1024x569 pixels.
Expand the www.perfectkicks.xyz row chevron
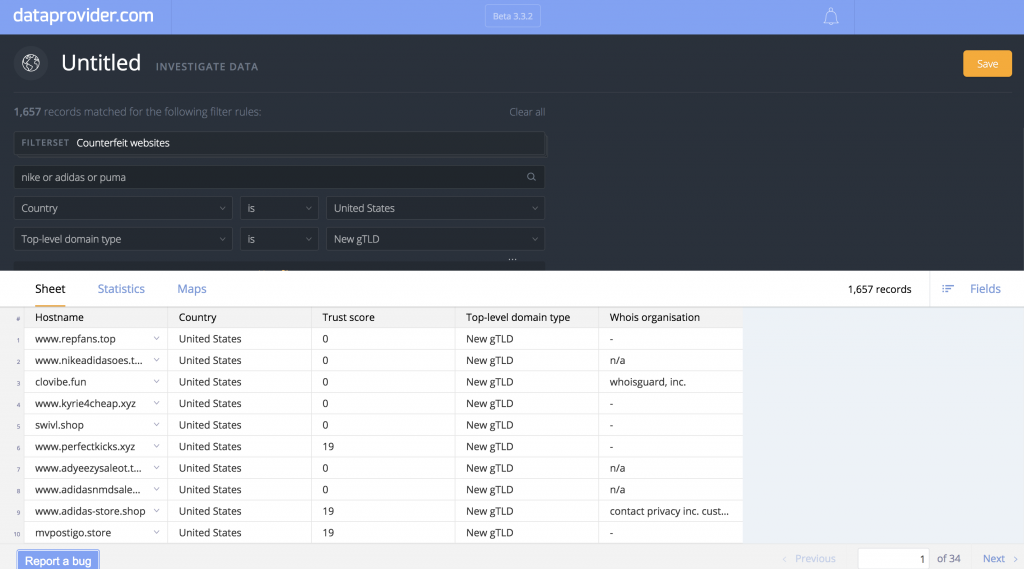[156, 446]
